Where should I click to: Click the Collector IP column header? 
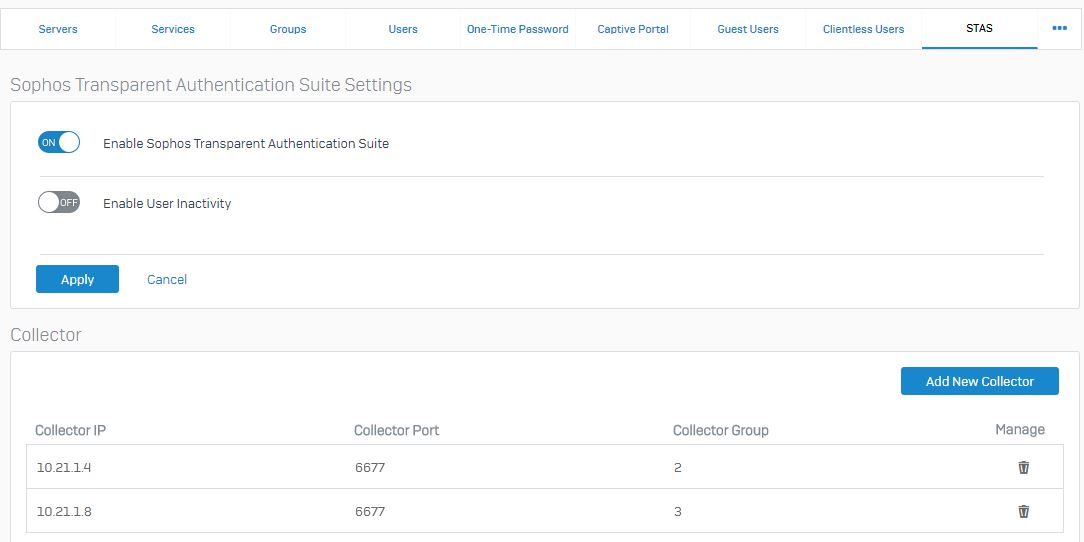point(71,430)
